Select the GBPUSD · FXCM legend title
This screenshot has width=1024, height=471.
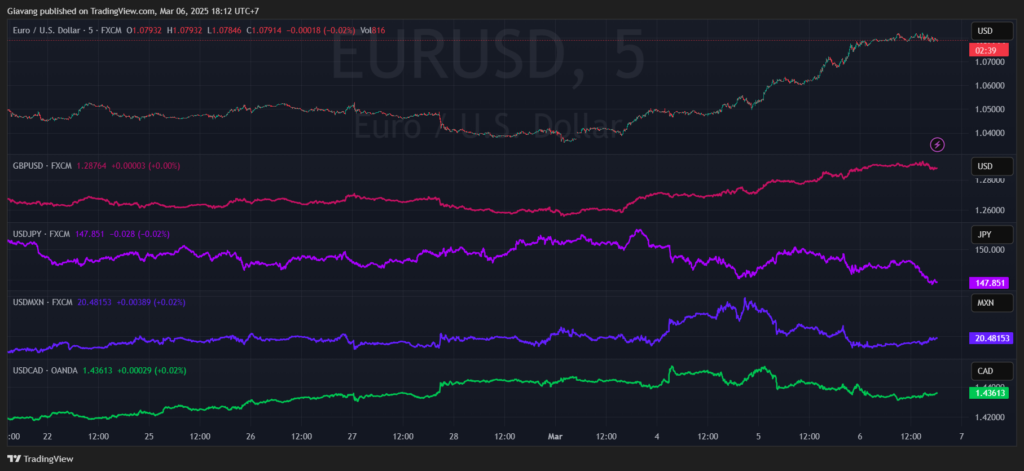pyautogui.click(x=42, y=165)
